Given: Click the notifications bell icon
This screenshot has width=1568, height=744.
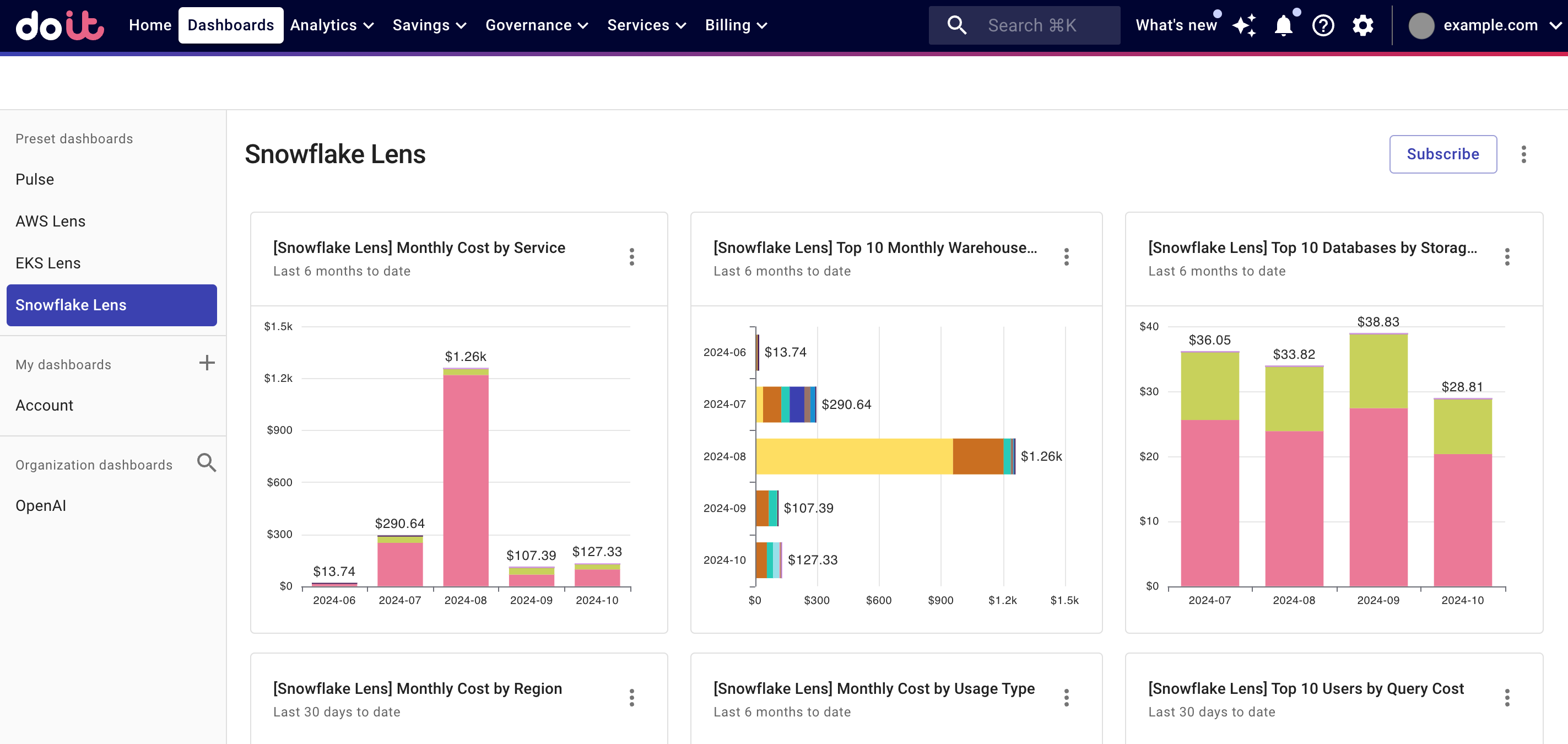Looking at the screenshot, I should pos(1283,25).
